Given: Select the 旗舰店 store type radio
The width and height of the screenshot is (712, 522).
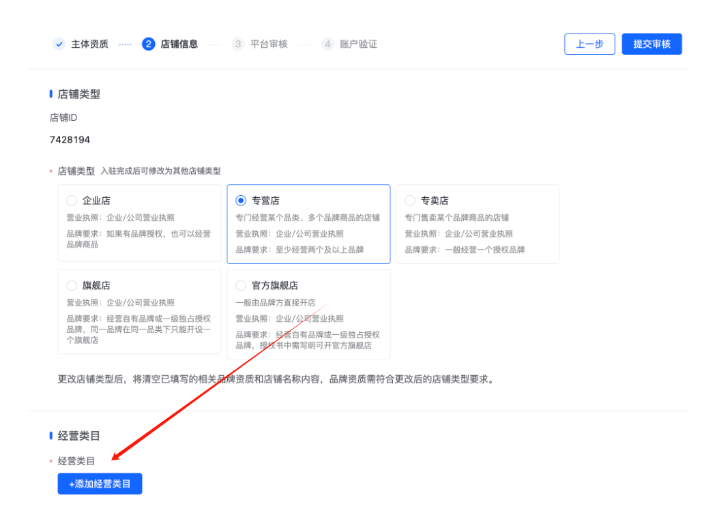Looking at the screenshot, I should point(72,285).
